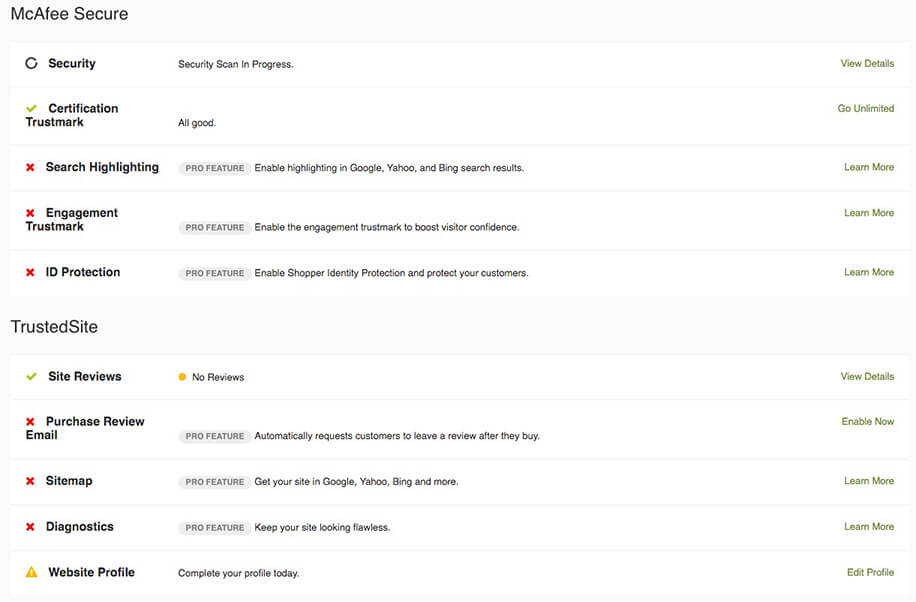Click the Security scan spinner icon
The width and height of the screenshot is (916, 602).
(32, 63)
